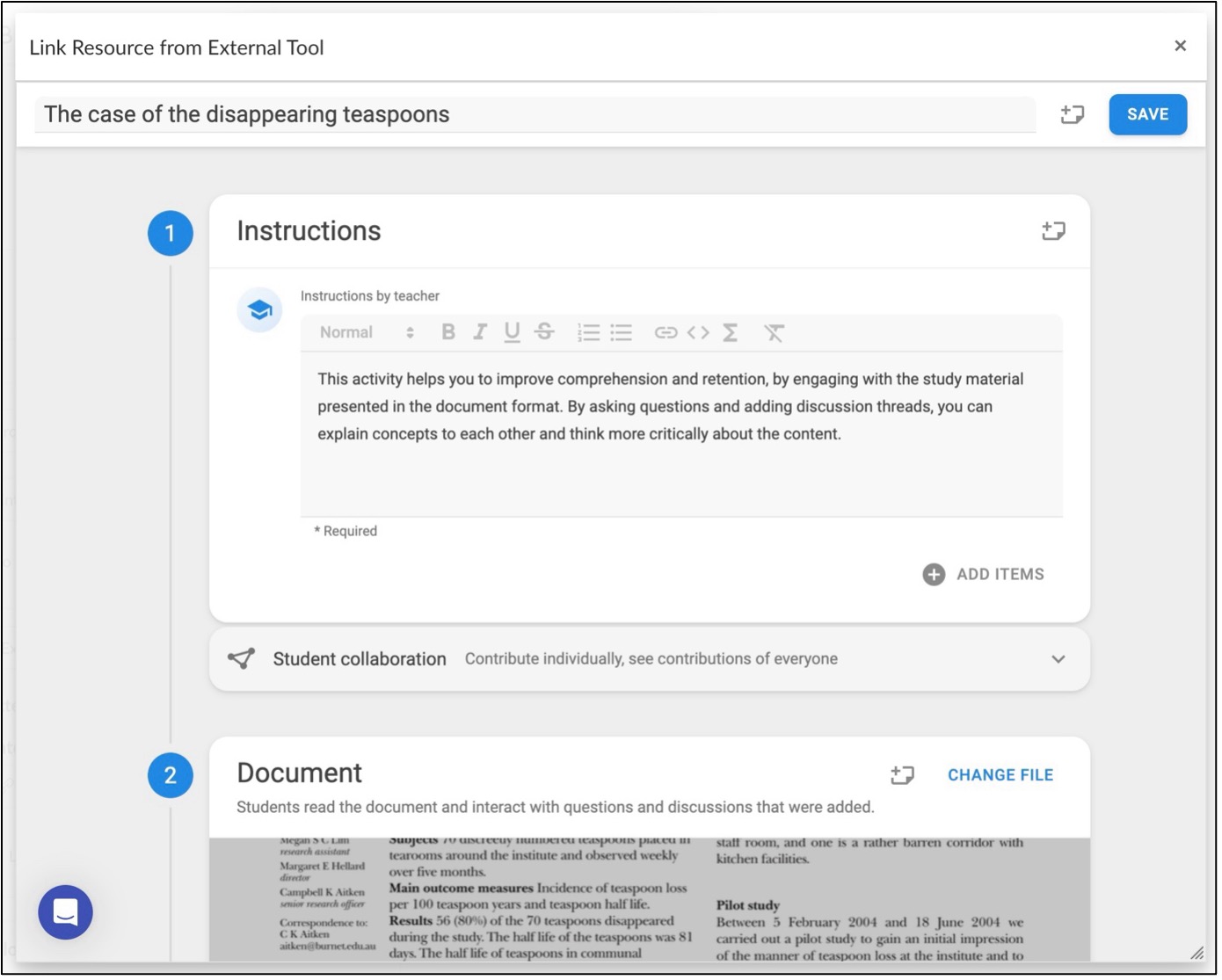Expand the Student collaboration settings
Screen dimensions: 1222x980
pyautogui.click(x=1058, y=659)
